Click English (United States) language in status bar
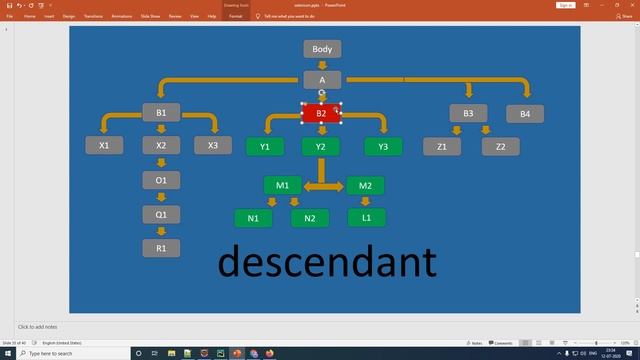The image size is (640, 360). coord(62,343)
